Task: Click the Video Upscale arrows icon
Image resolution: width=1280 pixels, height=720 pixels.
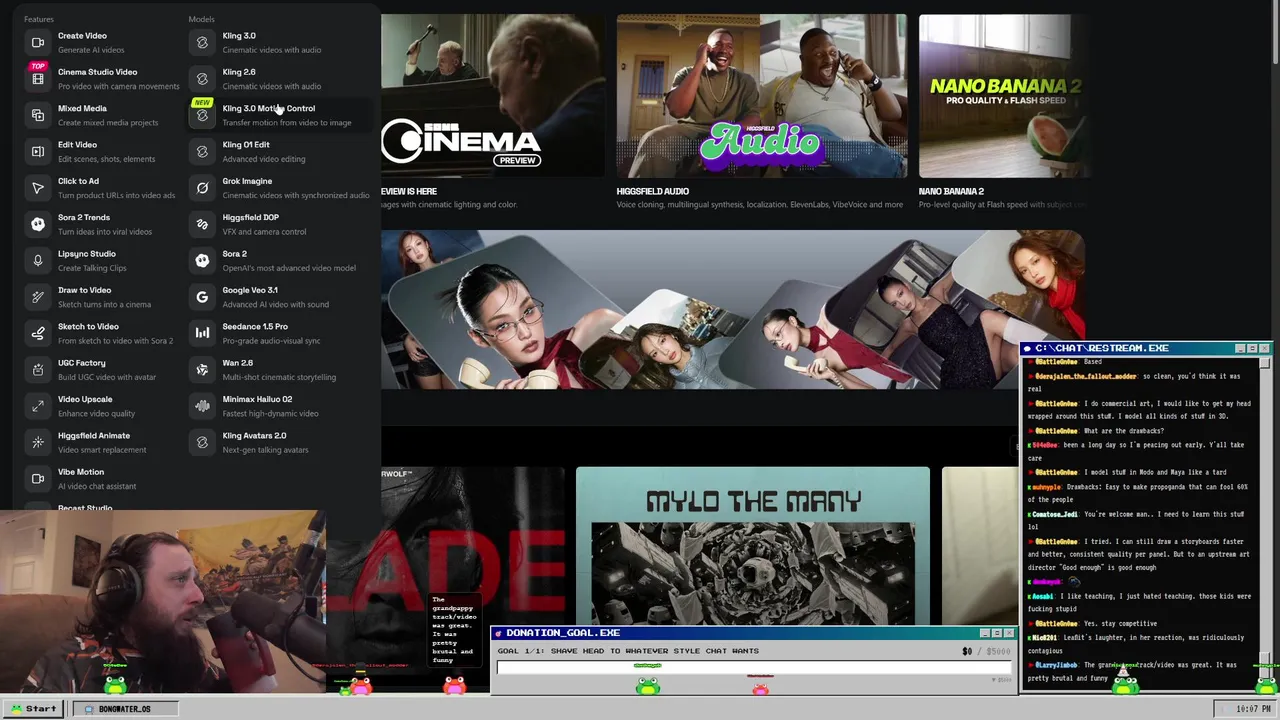Action: 38,406
